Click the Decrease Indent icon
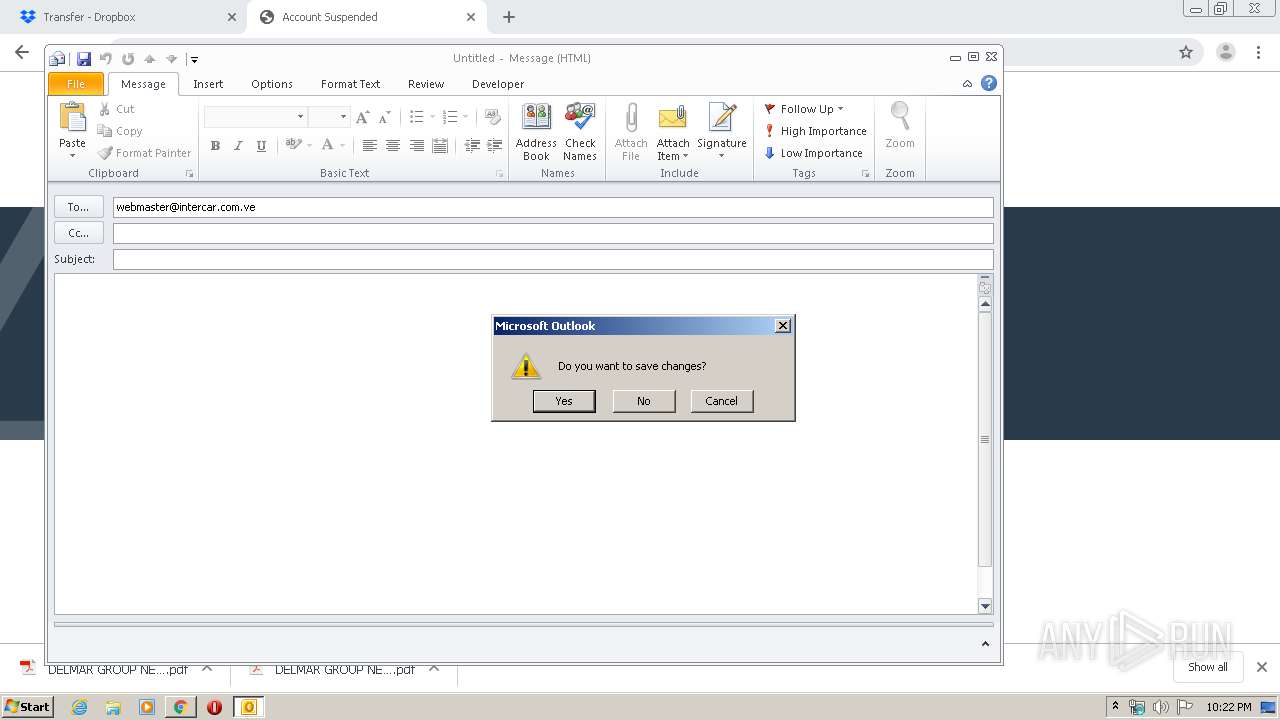Screen dimensions: 1280x720 472,146
